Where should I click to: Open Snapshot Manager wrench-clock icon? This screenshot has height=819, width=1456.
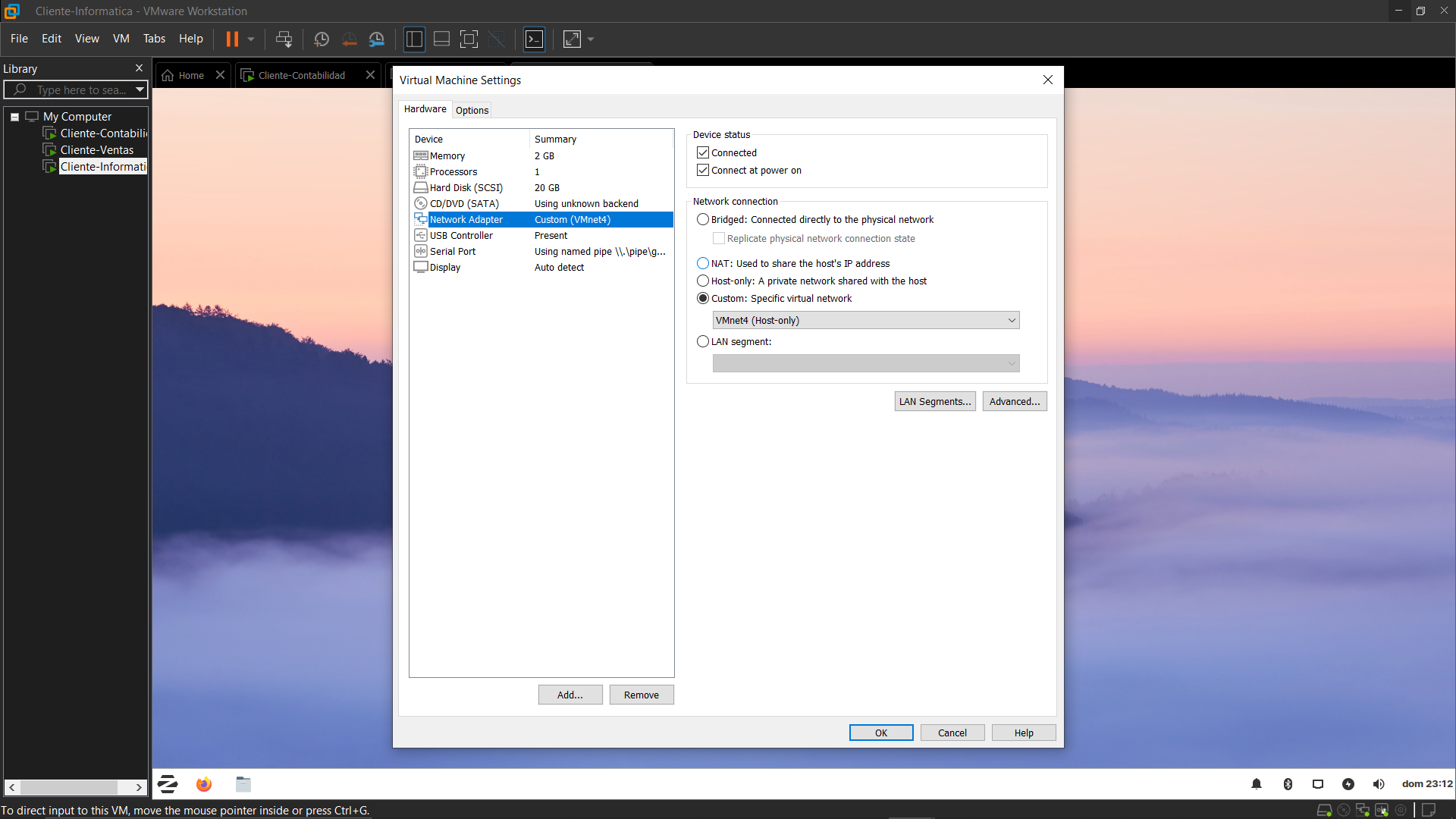[x=377, y=39]
